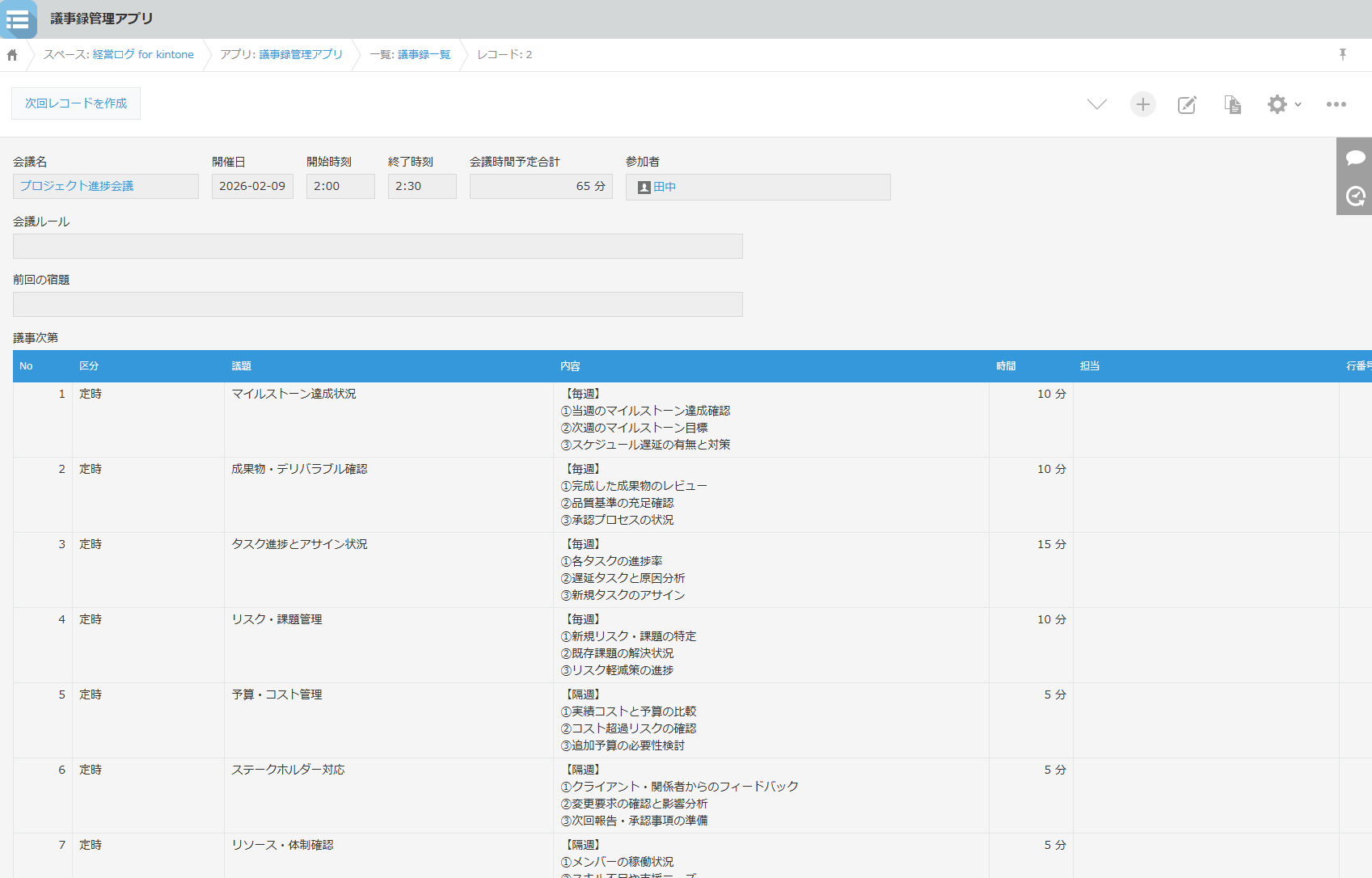Add a new record plus icon
The width and height of the screenshot is (1372, 878).
1142,104
